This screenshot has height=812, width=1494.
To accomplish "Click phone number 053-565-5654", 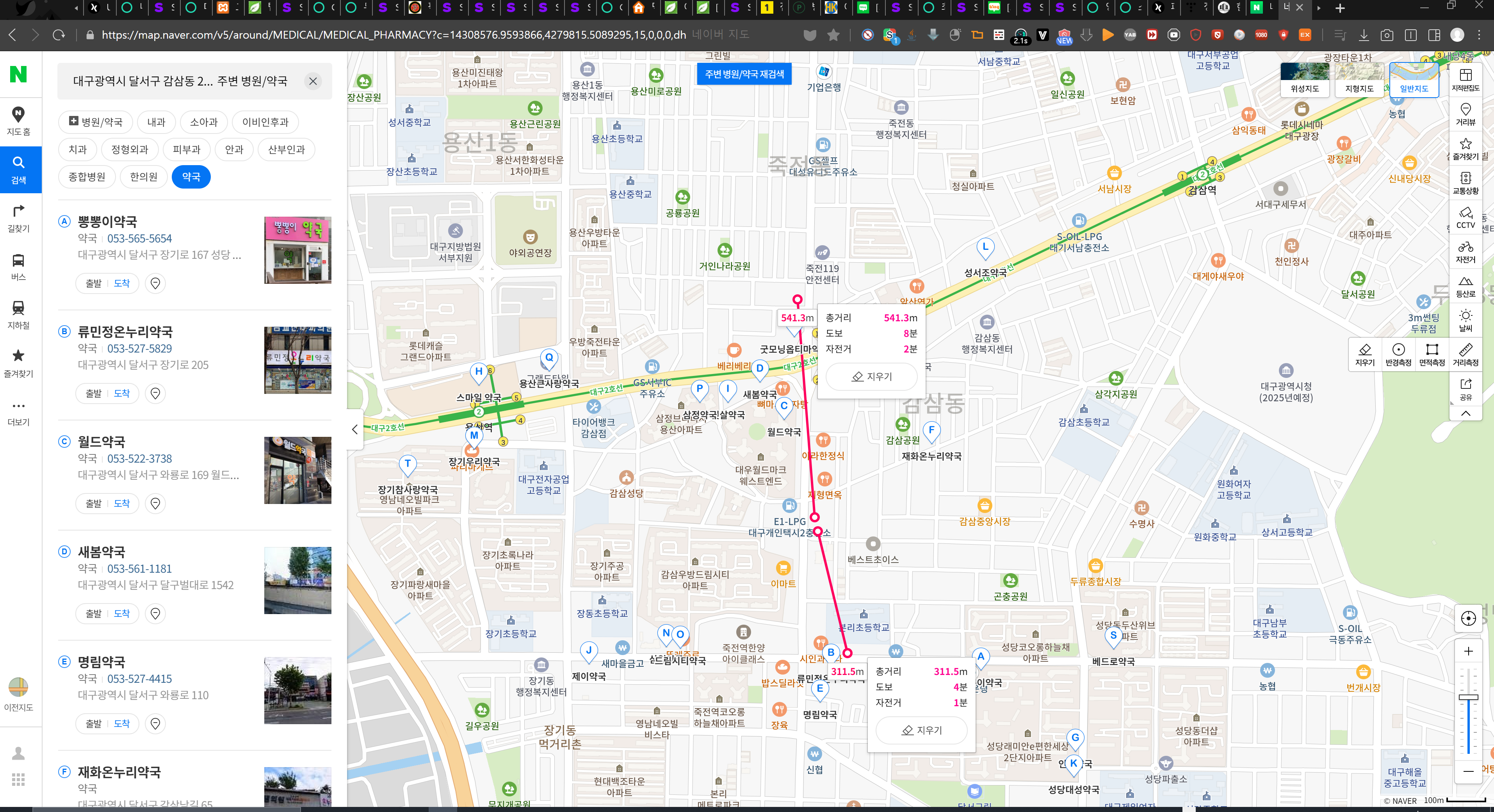I will tap(139, 239).
